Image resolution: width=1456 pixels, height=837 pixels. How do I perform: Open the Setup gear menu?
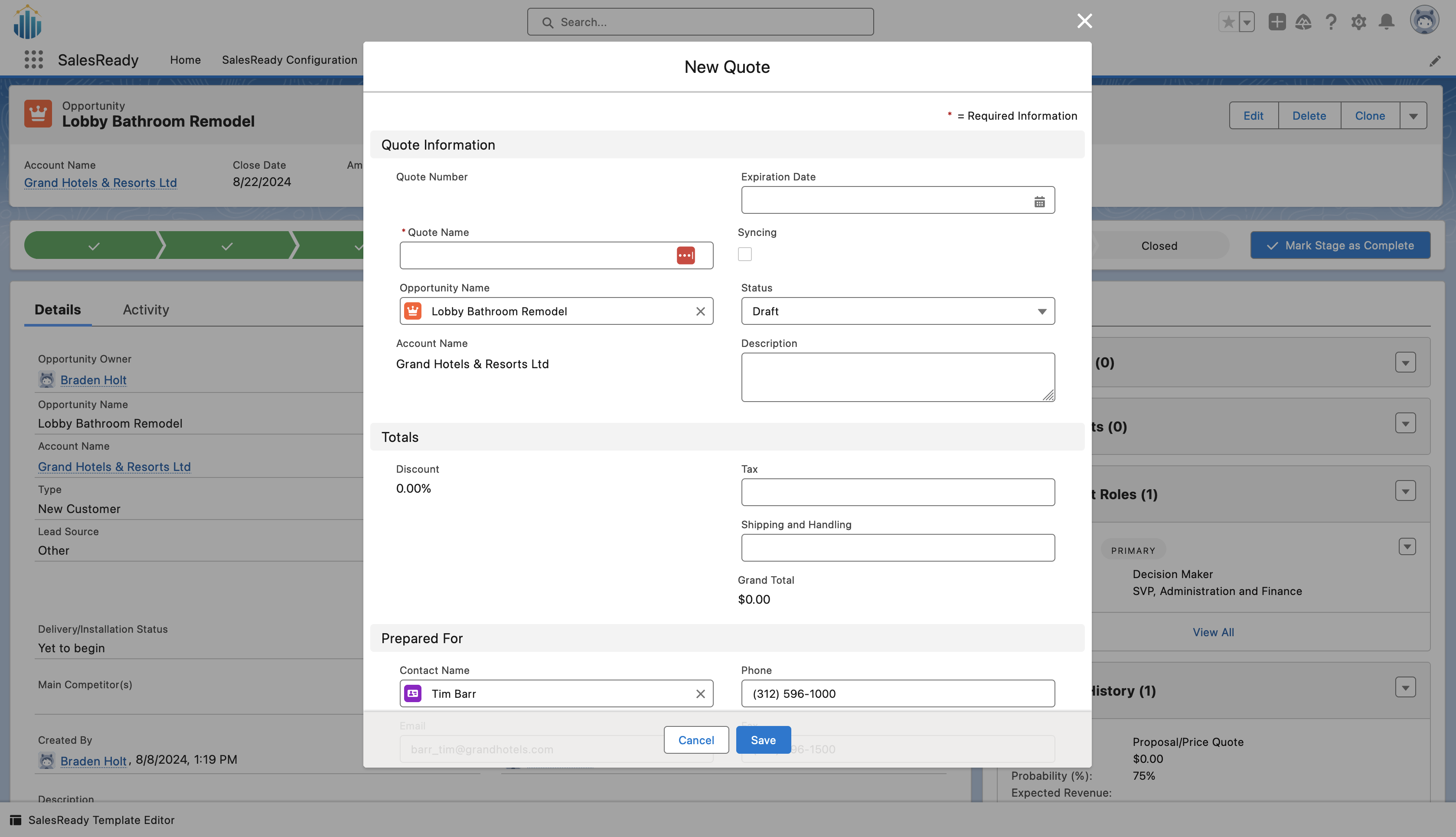1358,22
